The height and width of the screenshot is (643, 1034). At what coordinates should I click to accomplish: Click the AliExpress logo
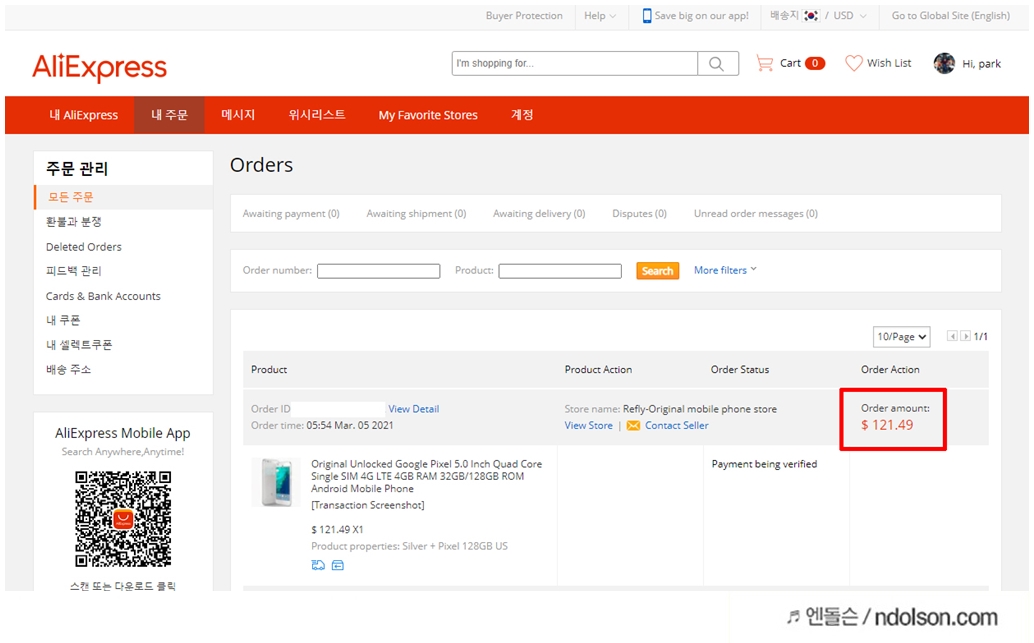(x=100, y=67)
